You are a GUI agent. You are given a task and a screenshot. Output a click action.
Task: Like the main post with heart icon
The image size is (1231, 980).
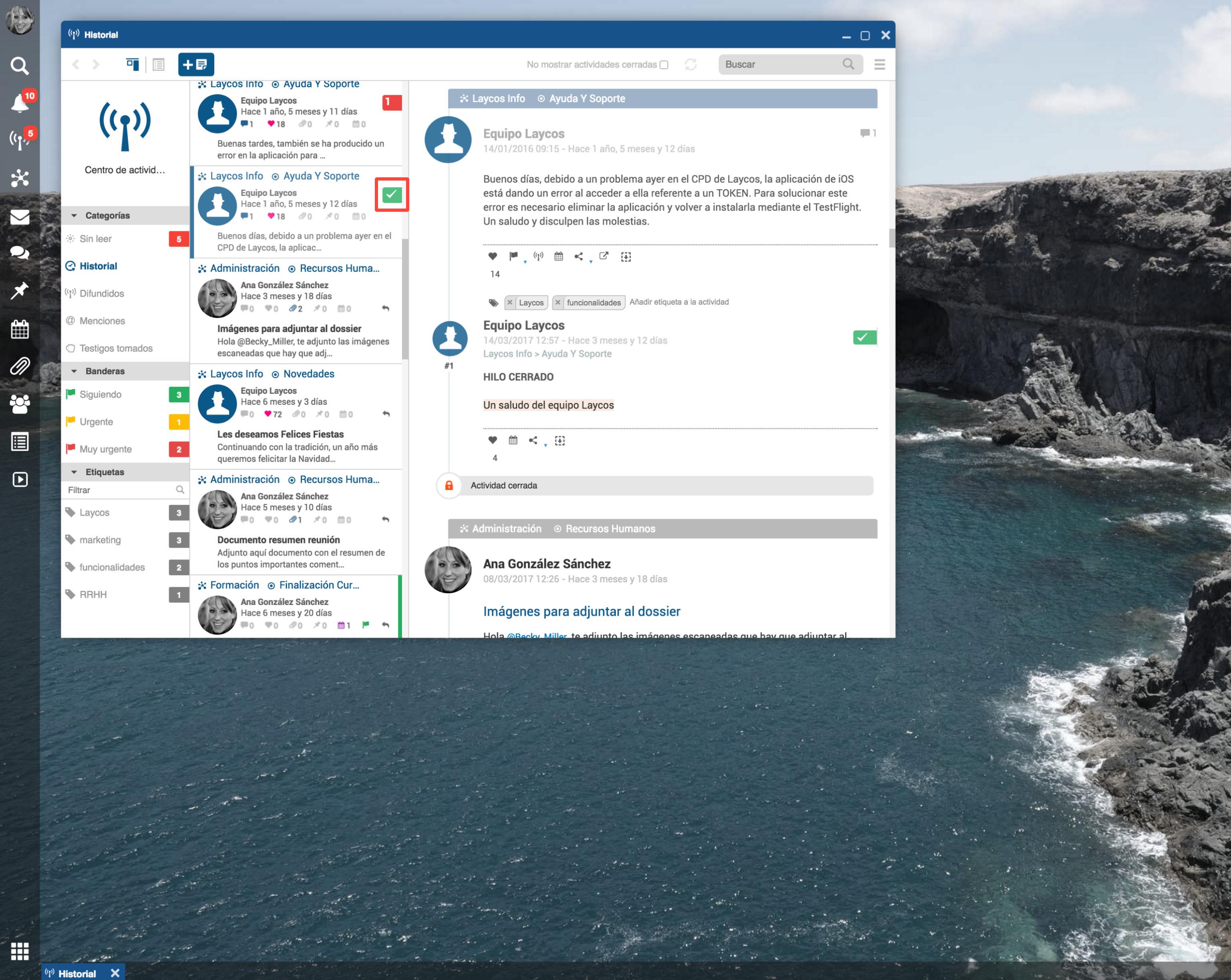(x=493, y=256)
